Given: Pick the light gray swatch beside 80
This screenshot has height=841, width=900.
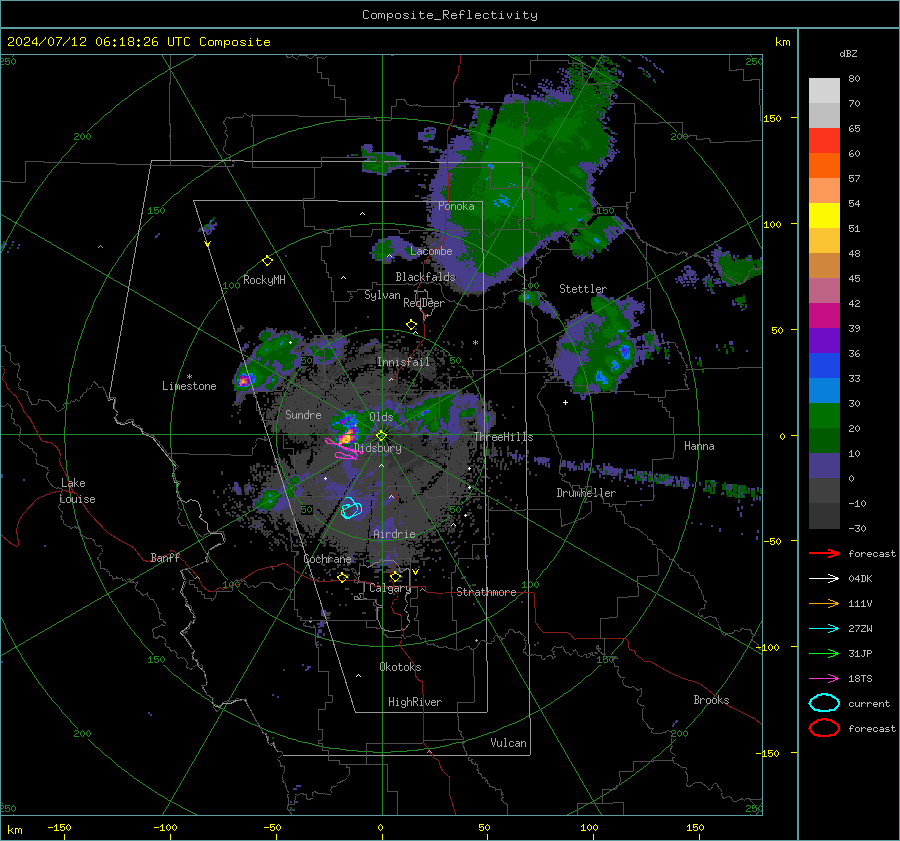Looking at the screenshot, I should click(824, 90).
